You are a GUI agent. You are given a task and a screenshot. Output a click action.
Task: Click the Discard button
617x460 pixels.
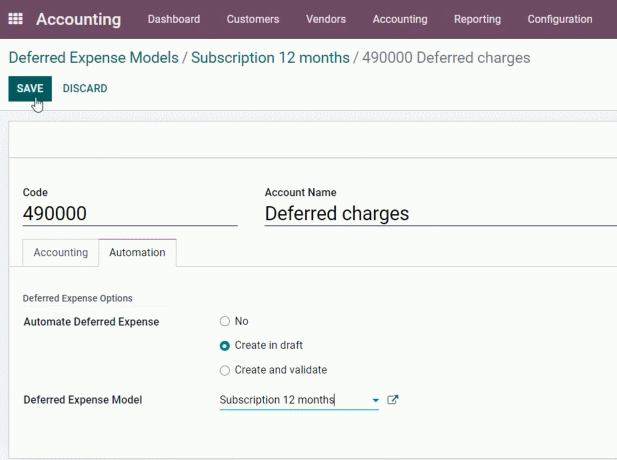pyautogui.click(x=85, y=89)
